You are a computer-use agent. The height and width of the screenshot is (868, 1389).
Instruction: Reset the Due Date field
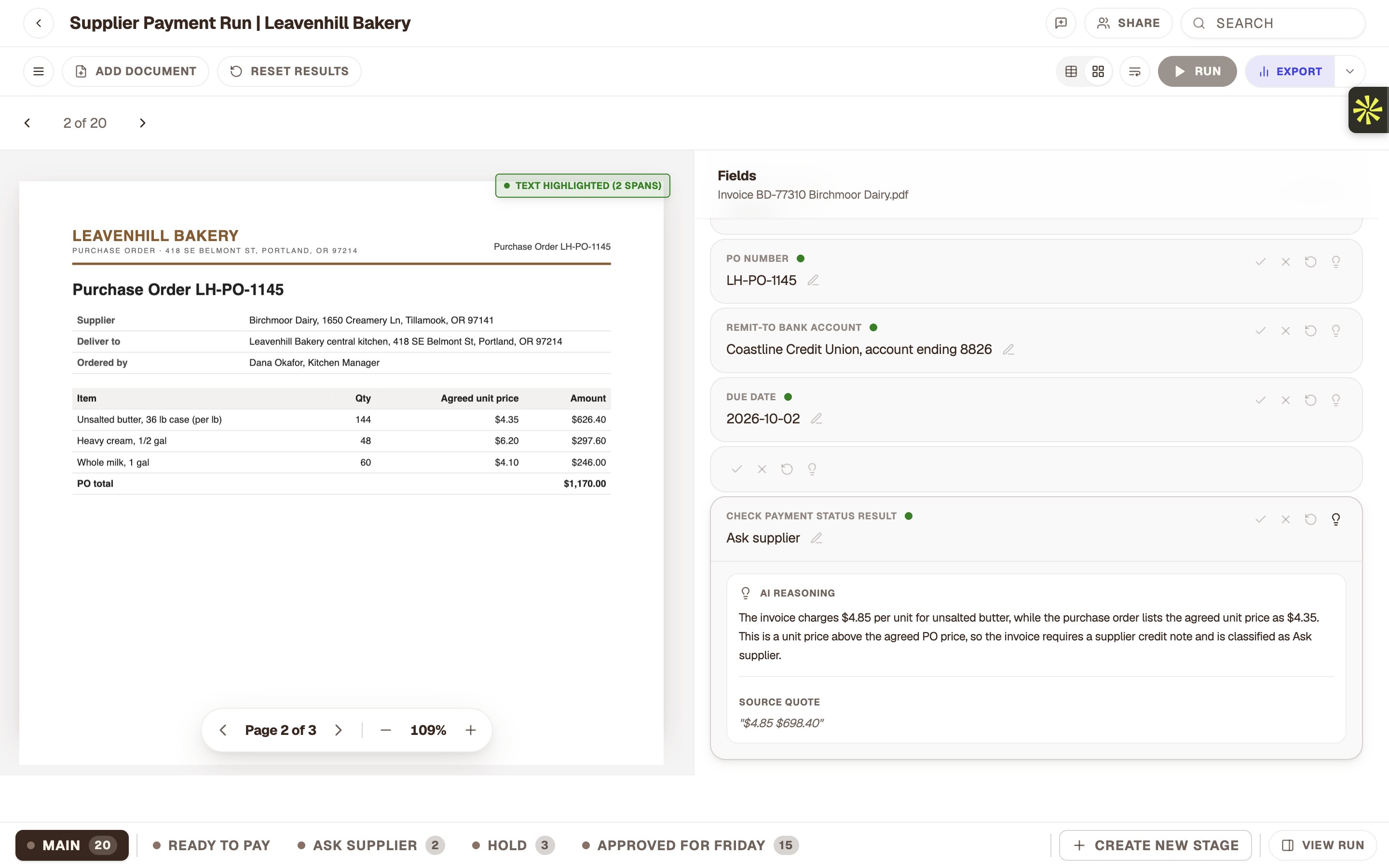[1310, 400]
